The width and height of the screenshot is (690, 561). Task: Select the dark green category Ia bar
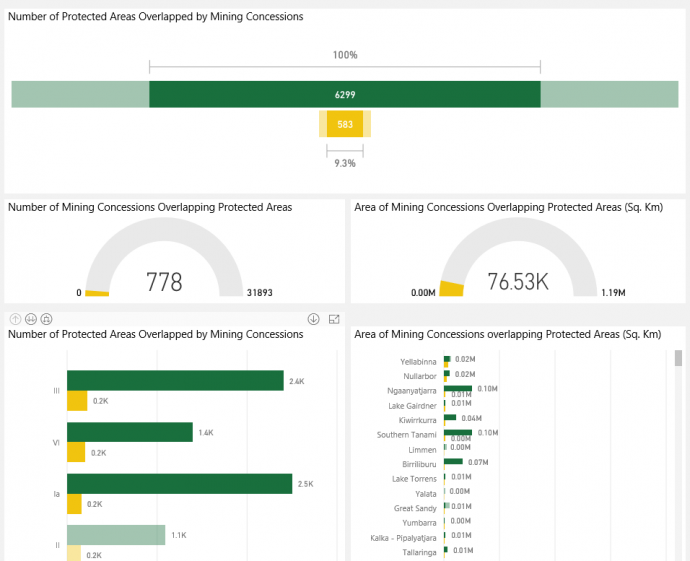(x=179, y=483)
